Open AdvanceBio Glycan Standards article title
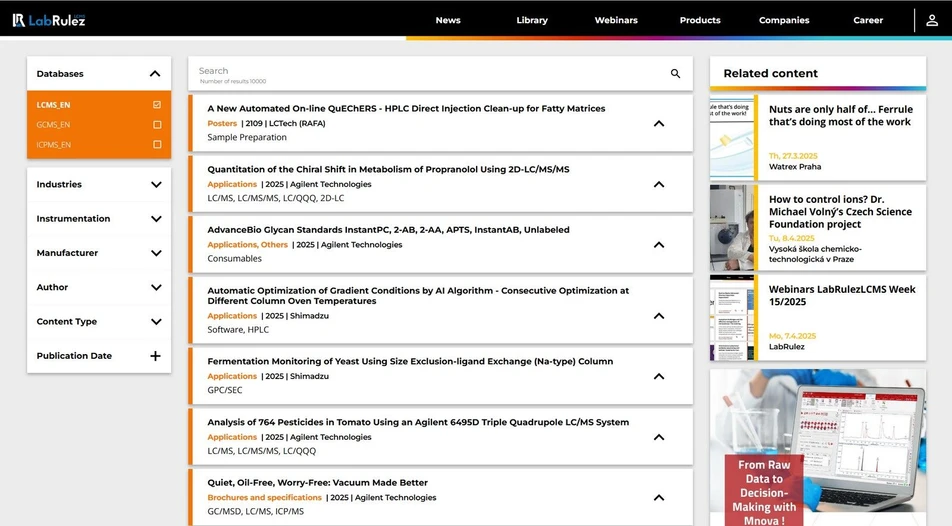This screenshot has height=526, width=952. pos(388,230)
